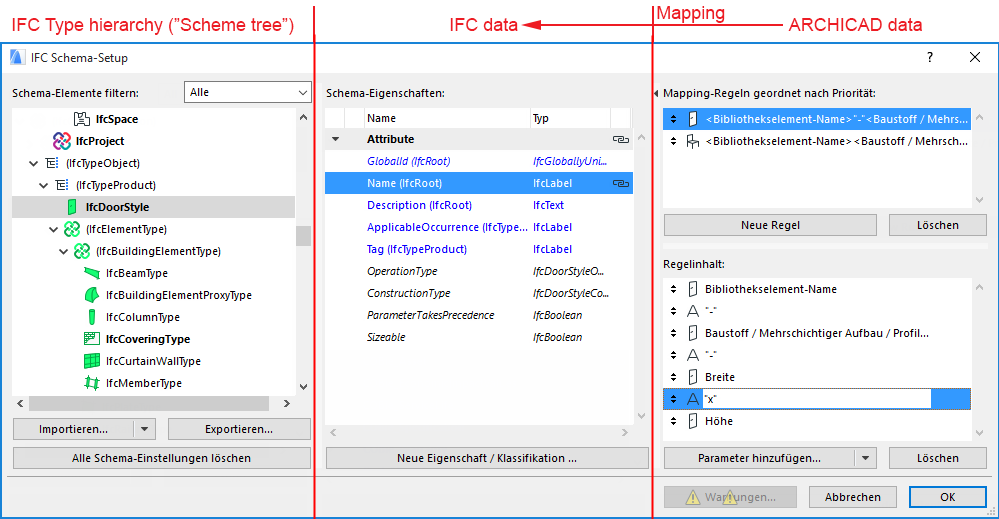Open the Schema-Elemente filtern dropdown
999x519 pixels.
pos(247,92)
